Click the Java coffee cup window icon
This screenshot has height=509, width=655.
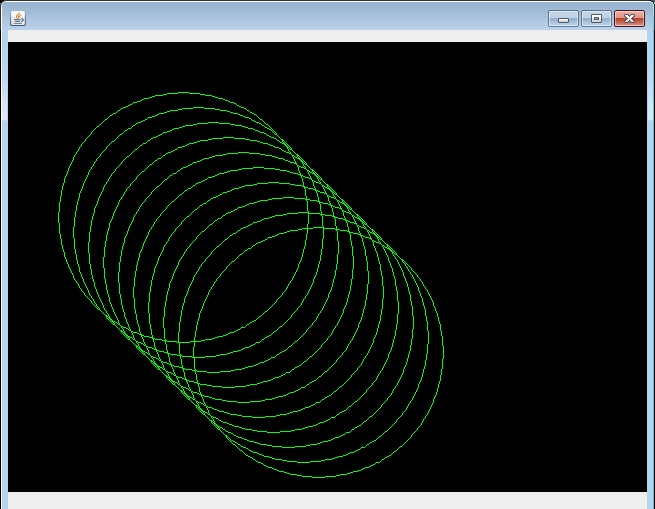18,18
